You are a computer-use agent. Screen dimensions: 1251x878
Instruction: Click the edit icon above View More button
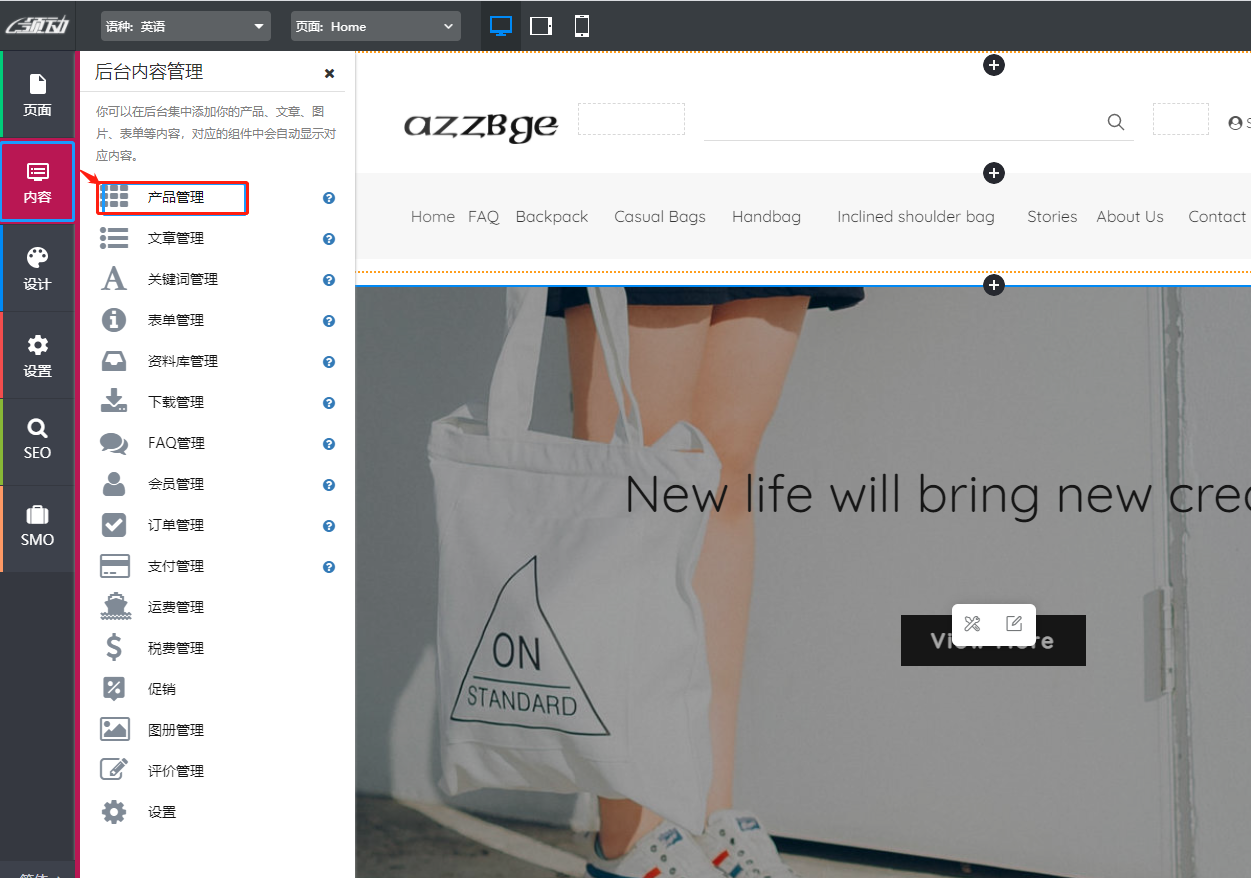click(1014, 624)
